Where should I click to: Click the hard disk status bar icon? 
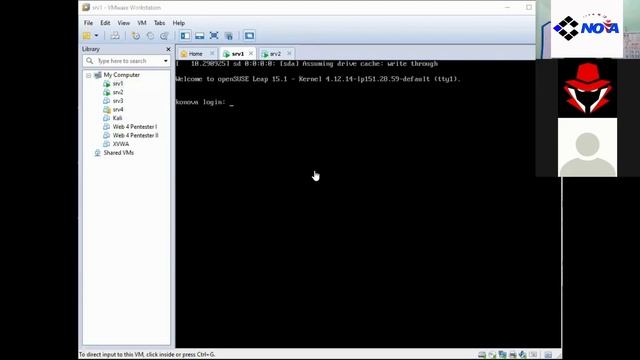[482, 355]
